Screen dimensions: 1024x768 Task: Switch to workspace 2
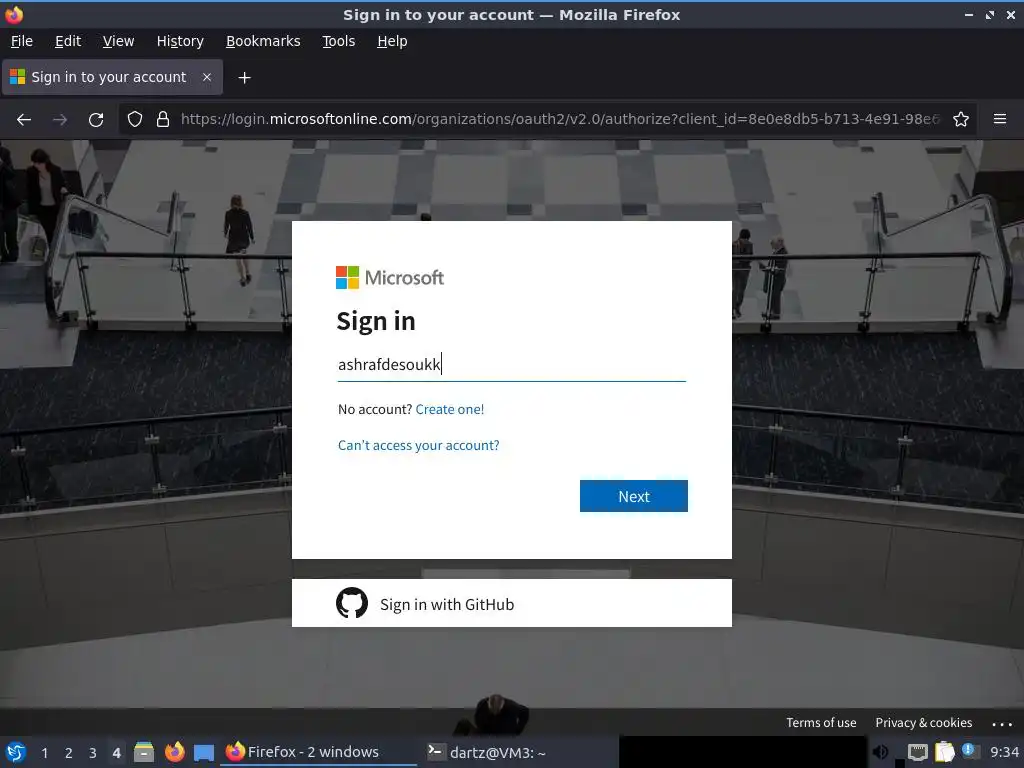coord(69,753)
